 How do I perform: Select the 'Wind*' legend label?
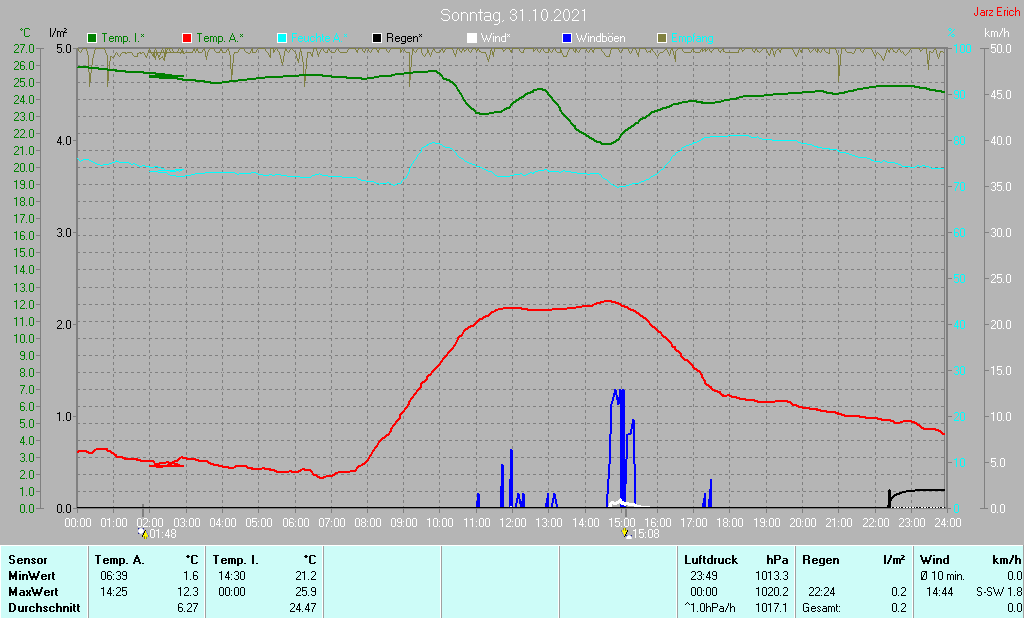point(496,39)
